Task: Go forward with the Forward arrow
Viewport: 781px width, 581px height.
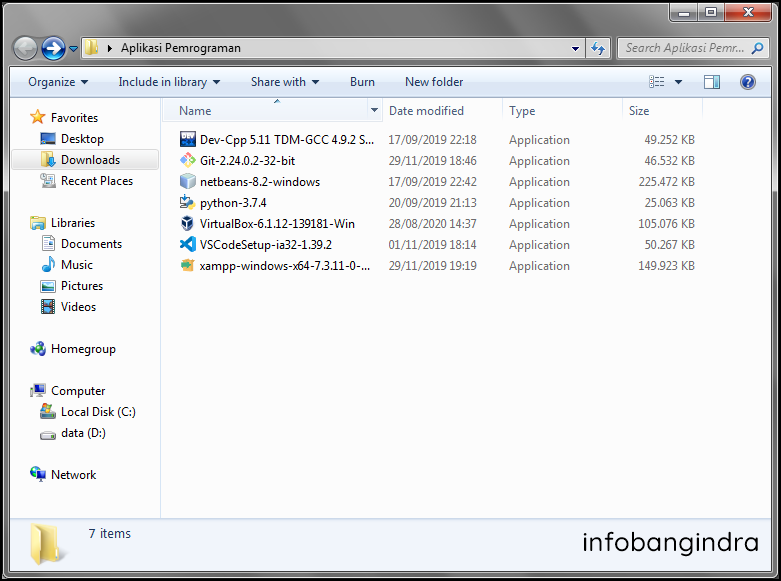Action: 53,48
